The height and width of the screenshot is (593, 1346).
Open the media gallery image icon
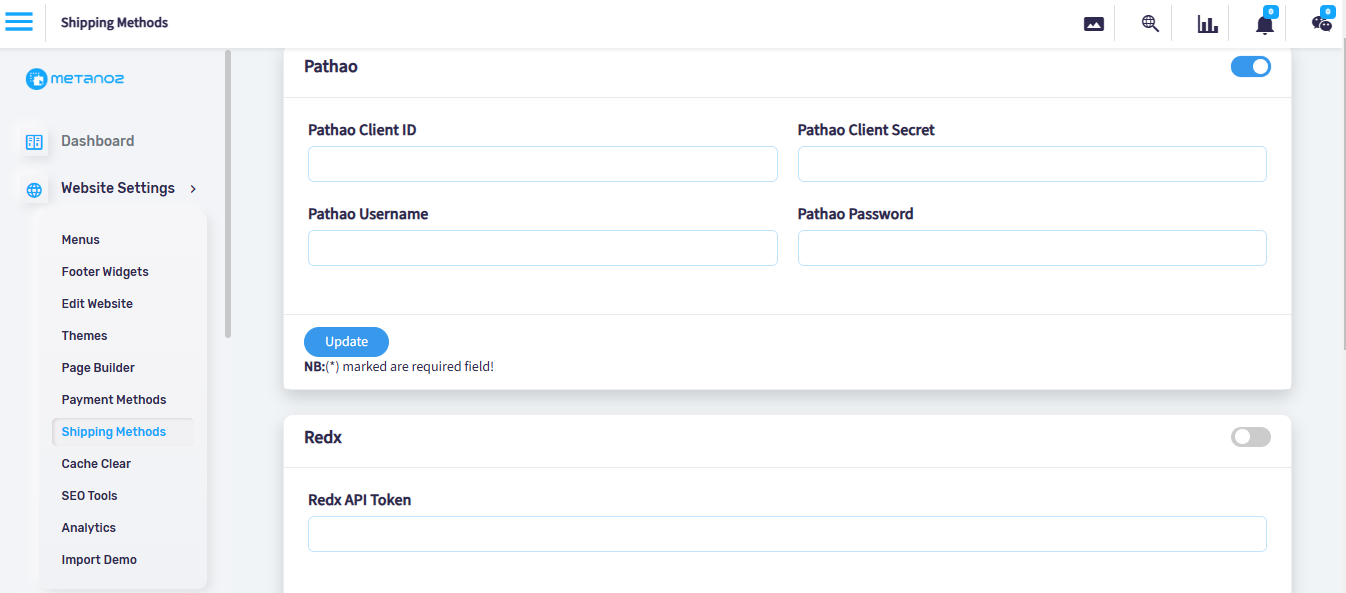[1094, 24]
